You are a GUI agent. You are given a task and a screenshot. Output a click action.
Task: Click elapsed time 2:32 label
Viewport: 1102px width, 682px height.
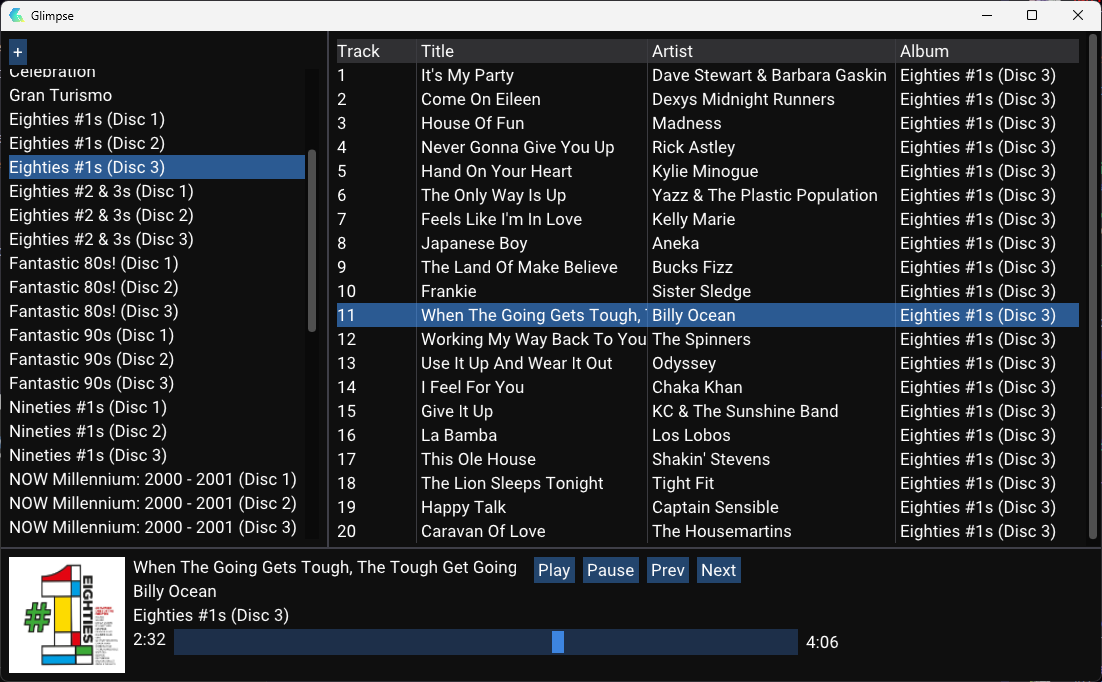click(x=149, y=639)
